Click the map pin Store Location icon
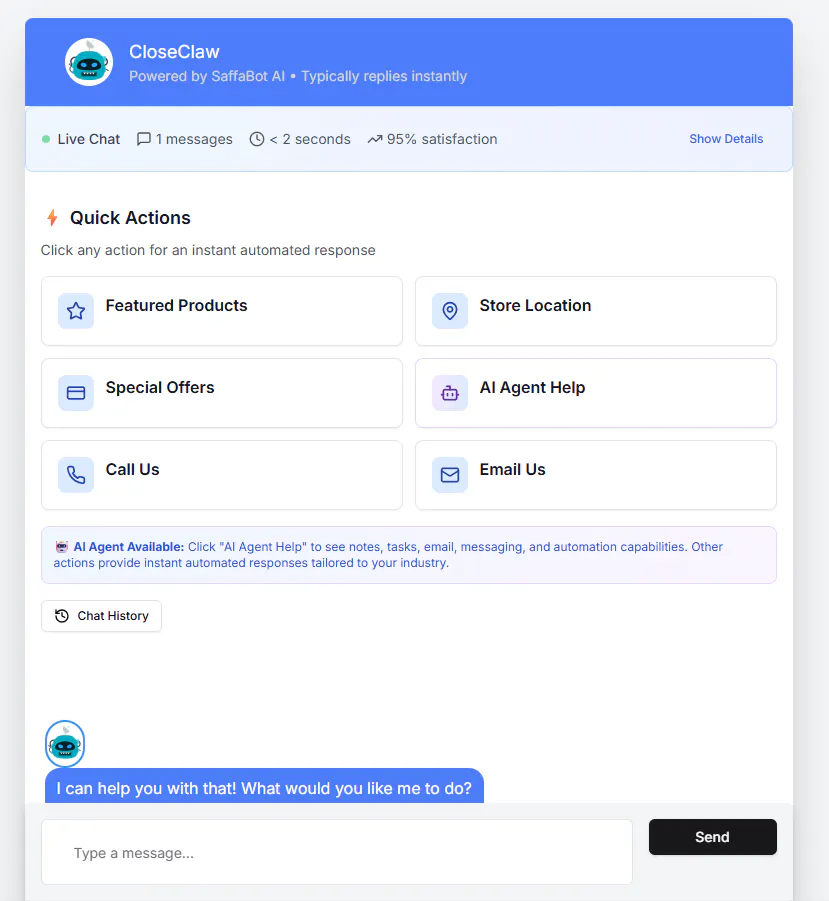The image size is (829, 901). [450, 311]
